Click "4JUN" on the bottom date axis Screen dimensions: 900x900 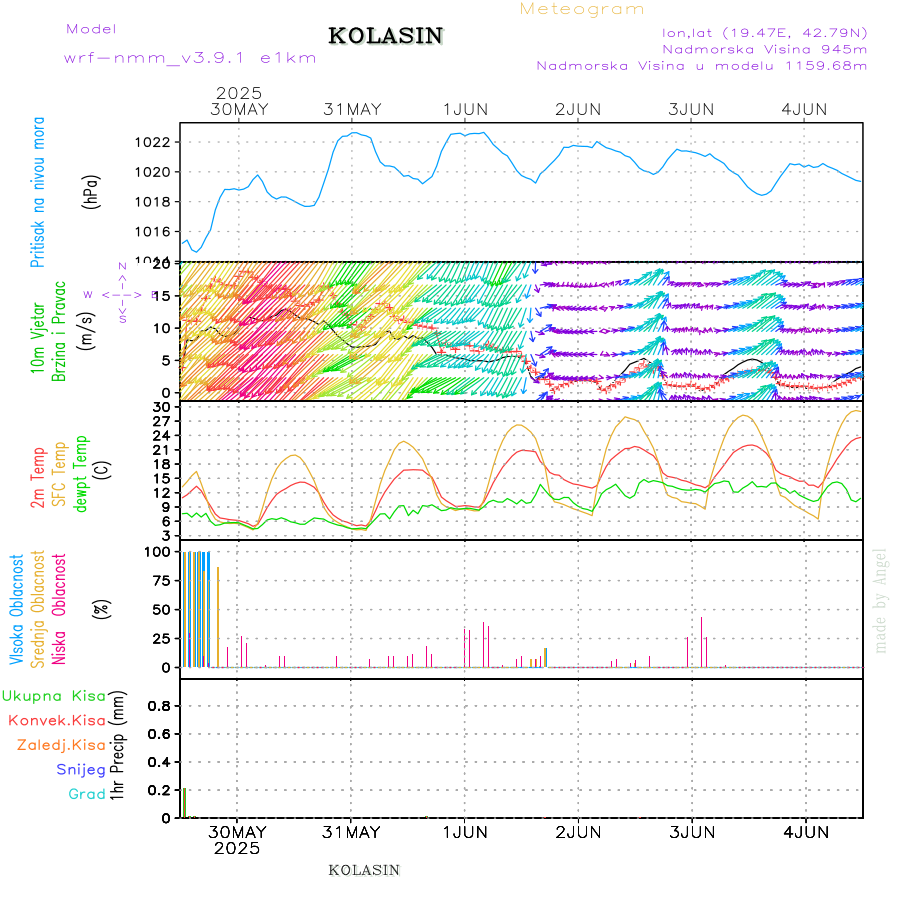pos(805,833)
